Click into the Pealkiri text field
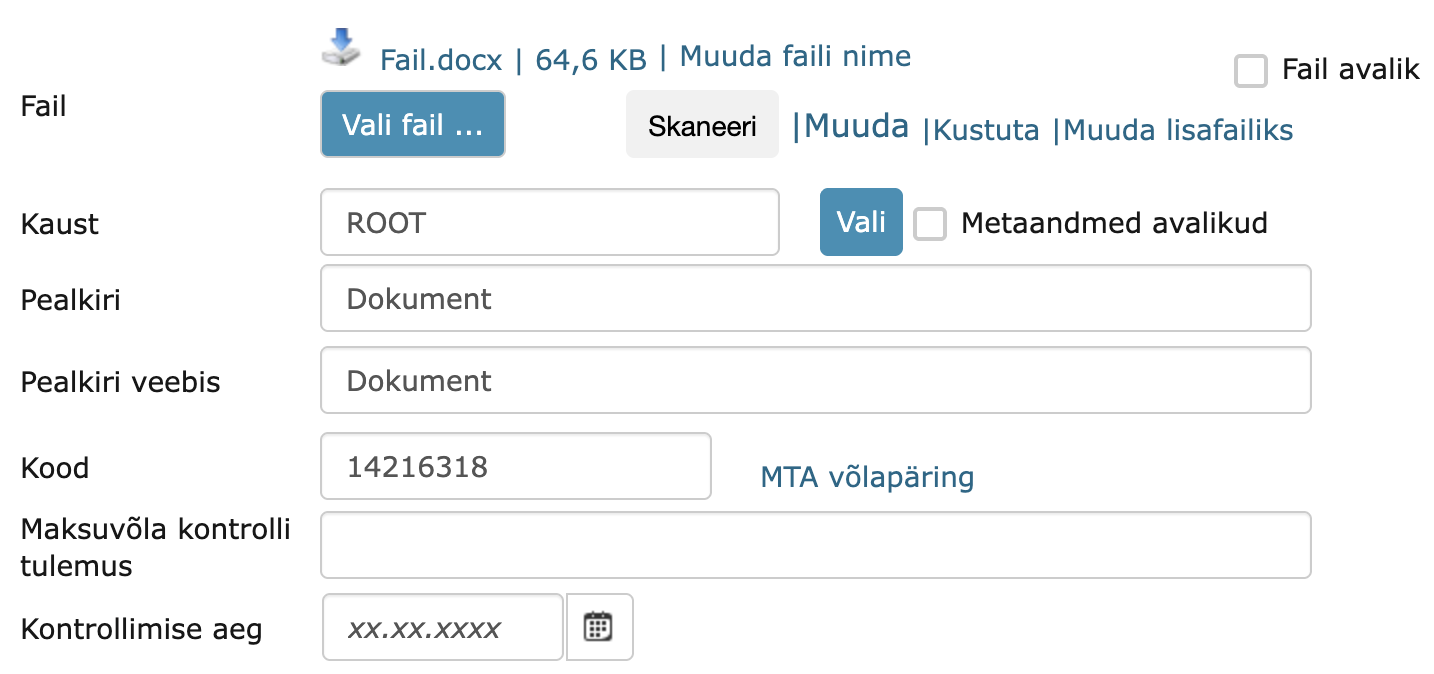Screen dimensions: 1434x674 (x=816, y=298)
